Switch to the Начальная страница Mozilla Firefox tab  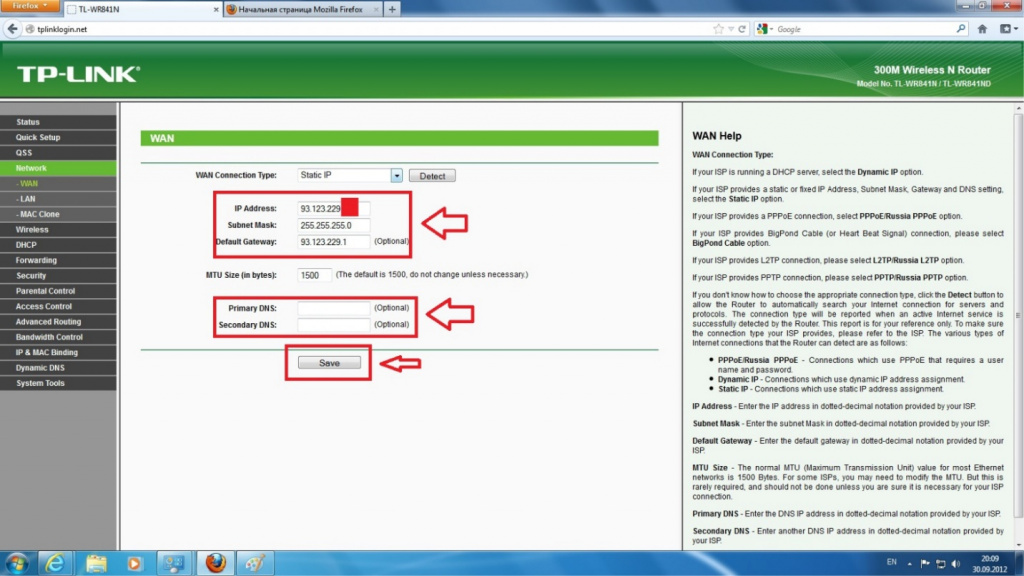pos(302,9)
